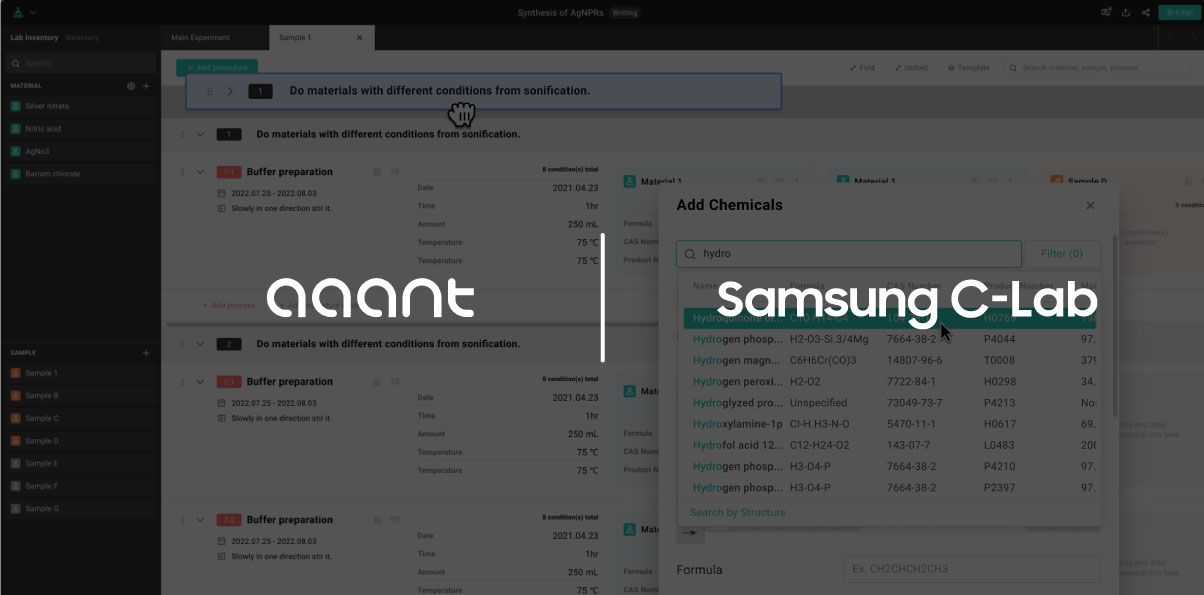Click the Search by Structure link

(737, 513)
